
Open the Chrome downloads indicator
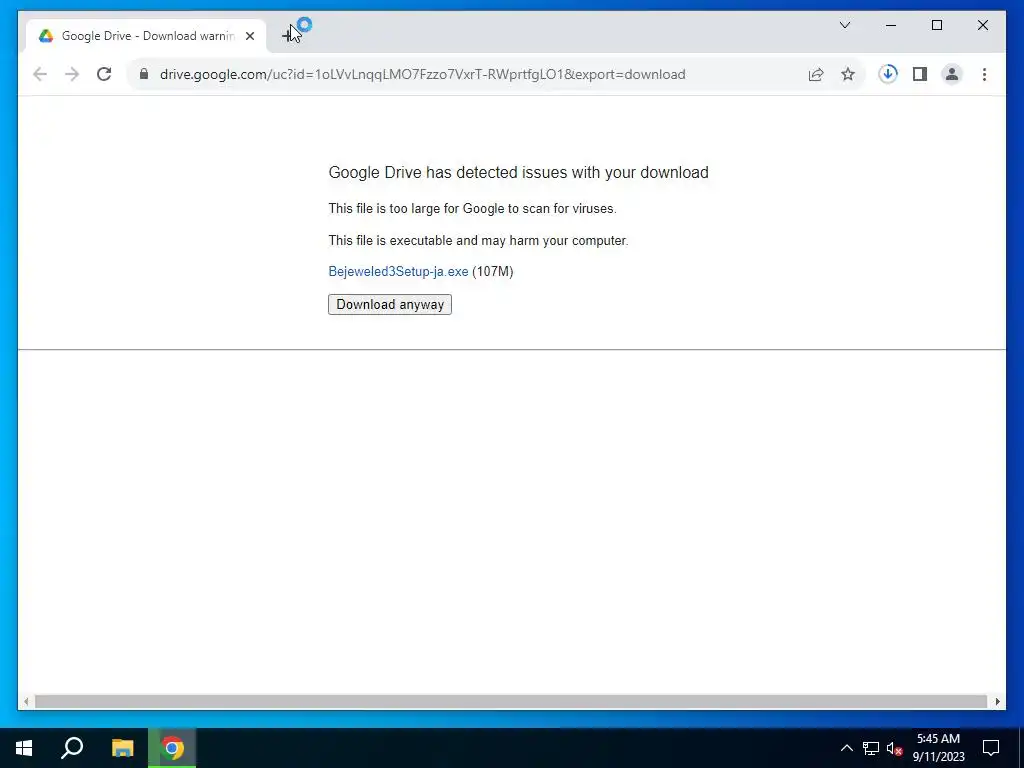tap(888, 74)
